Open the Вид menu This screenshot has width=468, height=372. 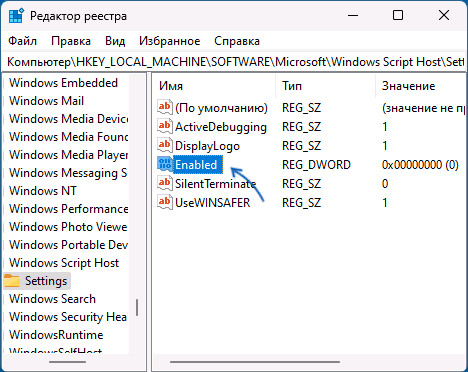click(x=115, y=41)
